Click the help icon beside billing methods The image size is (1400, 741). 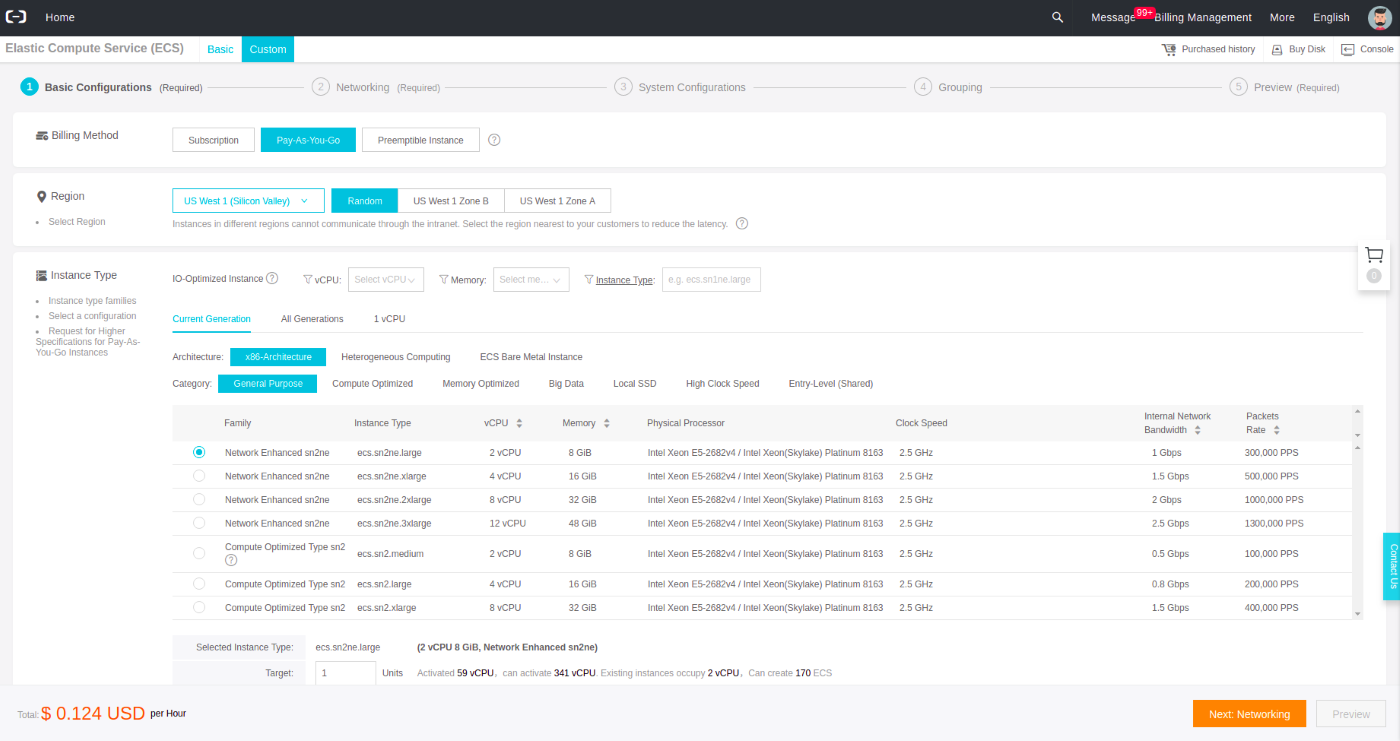pos(494,140)
